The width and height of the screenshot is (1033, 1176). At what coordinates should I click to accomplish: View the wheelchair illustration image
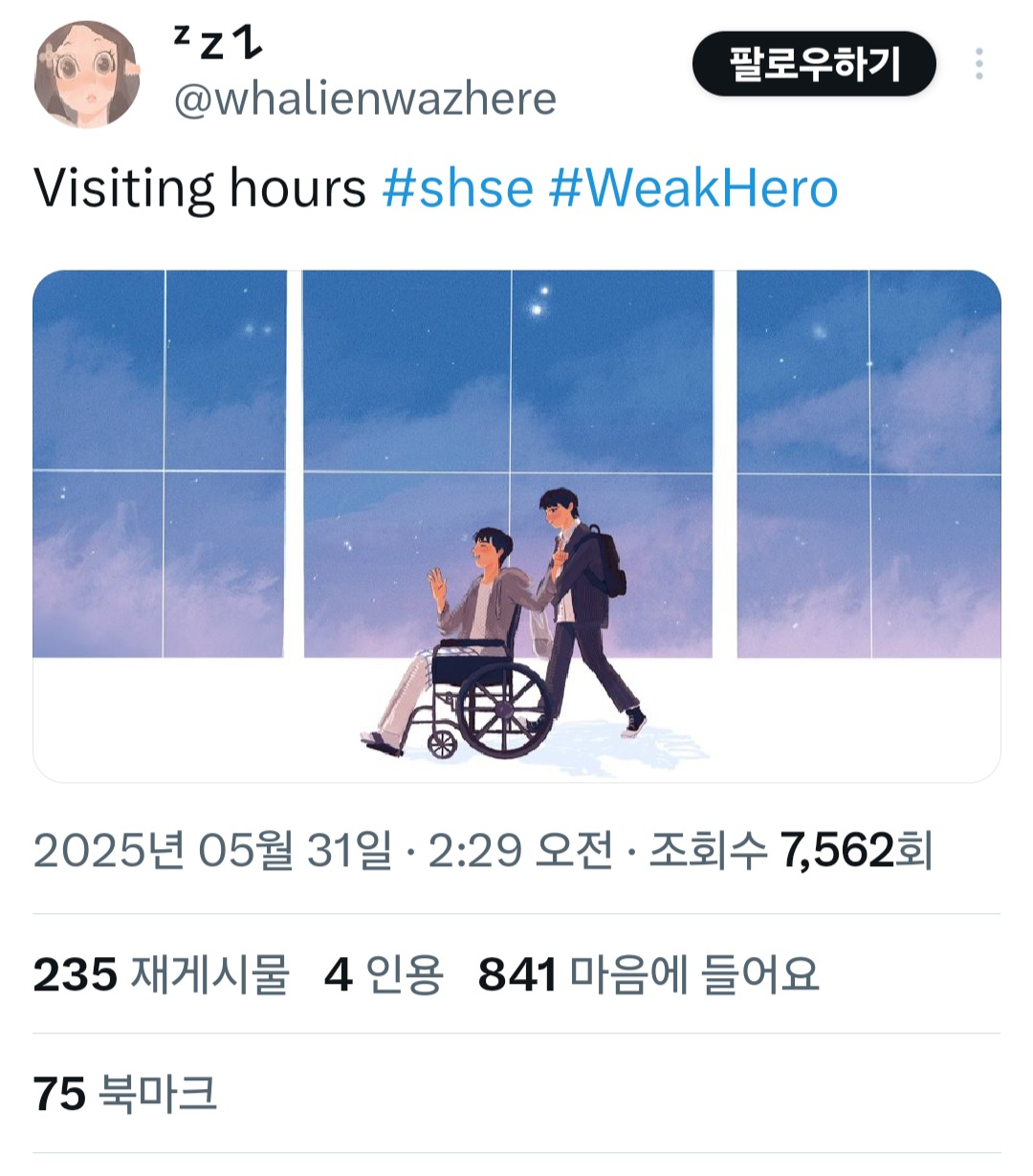pos(516,526)
